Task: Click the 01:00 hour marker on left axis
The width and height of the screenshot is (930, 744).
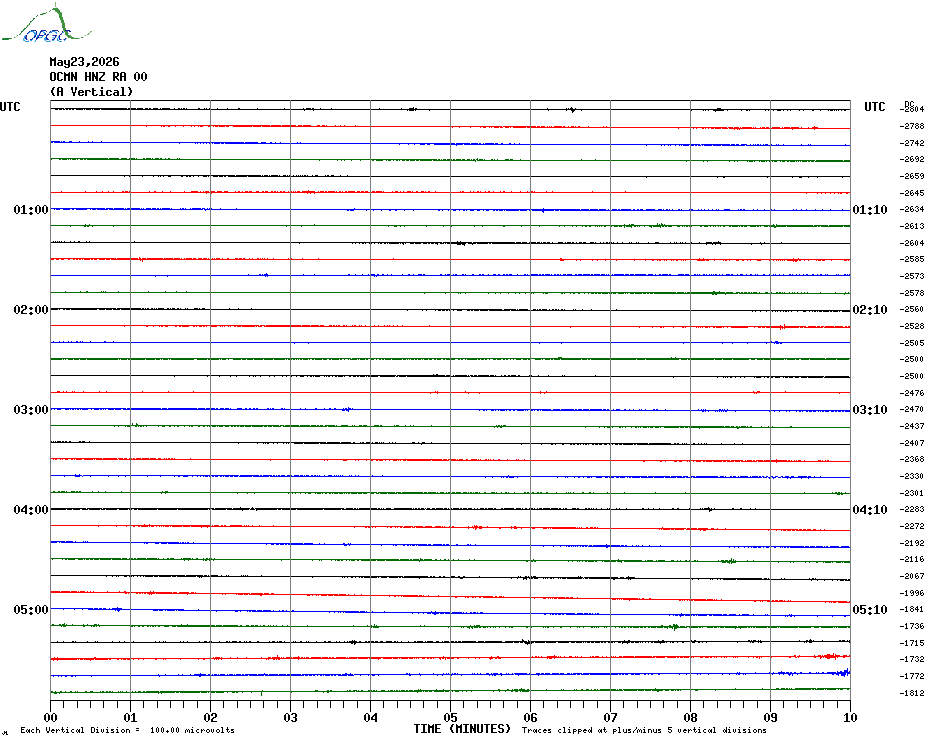Action: click(x=31, y=209)
